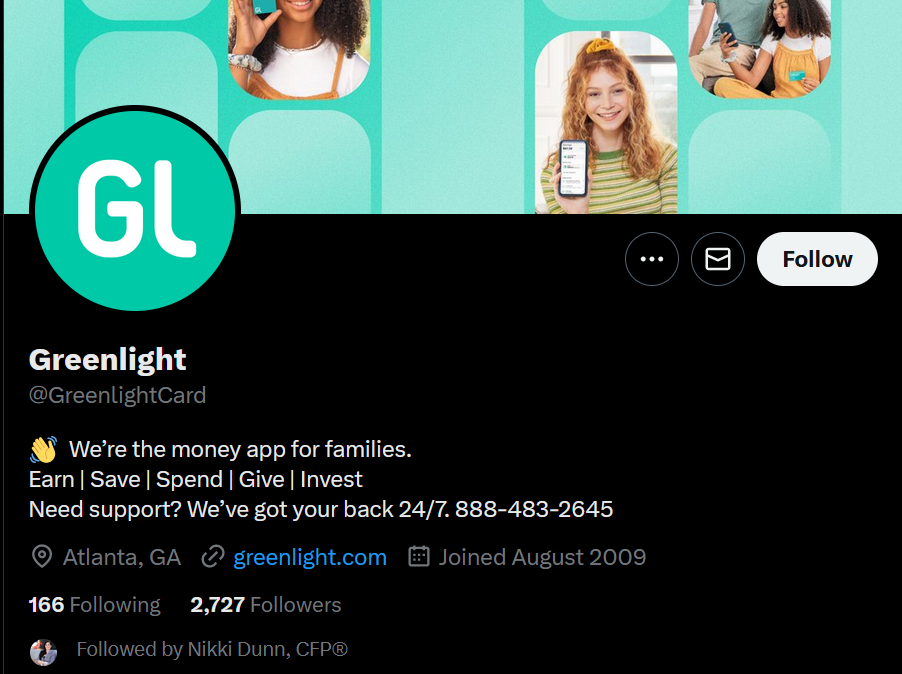Click the location pin icon
The width and height of the screenshot is (902, 674).
pyautogui.click(x=41, y=557)
